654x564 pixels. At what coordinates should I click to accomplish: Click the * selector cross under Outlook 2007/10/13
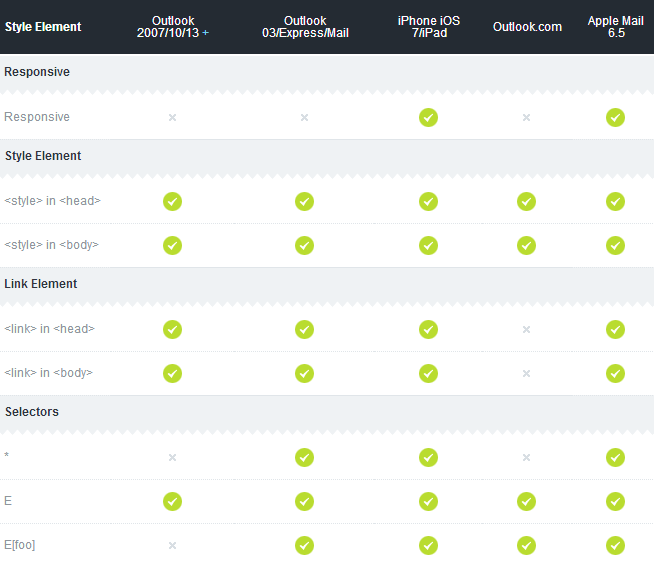172,458
